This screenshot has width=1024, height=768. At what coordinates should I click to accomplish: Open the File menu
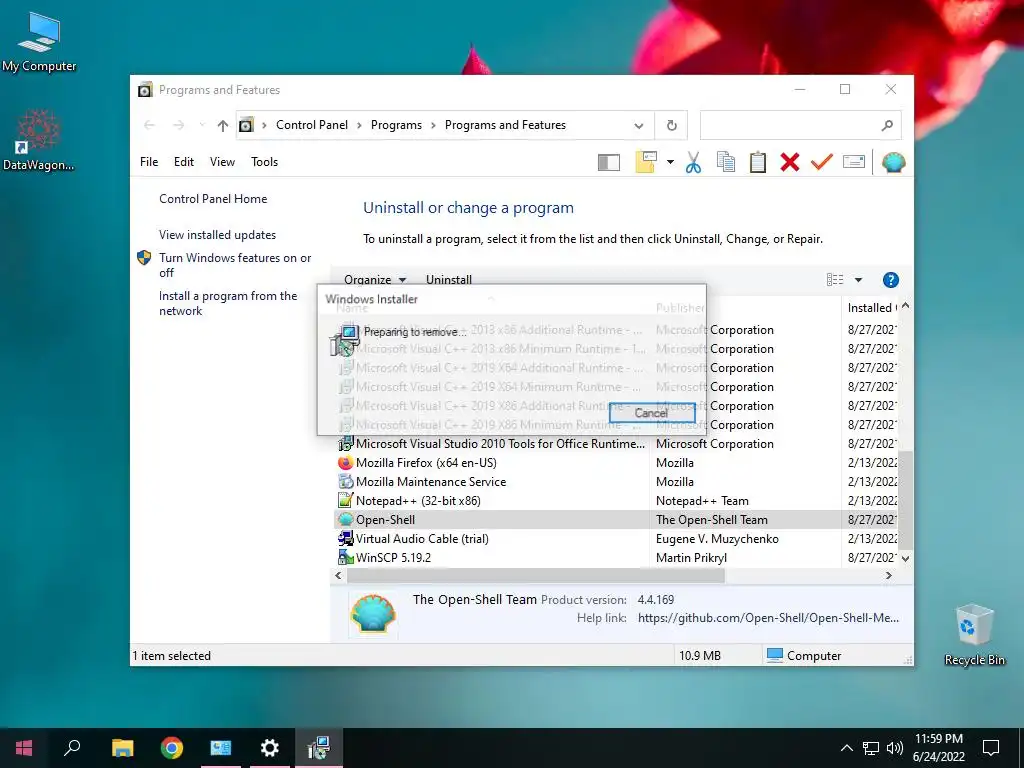[x=149, y=162]
